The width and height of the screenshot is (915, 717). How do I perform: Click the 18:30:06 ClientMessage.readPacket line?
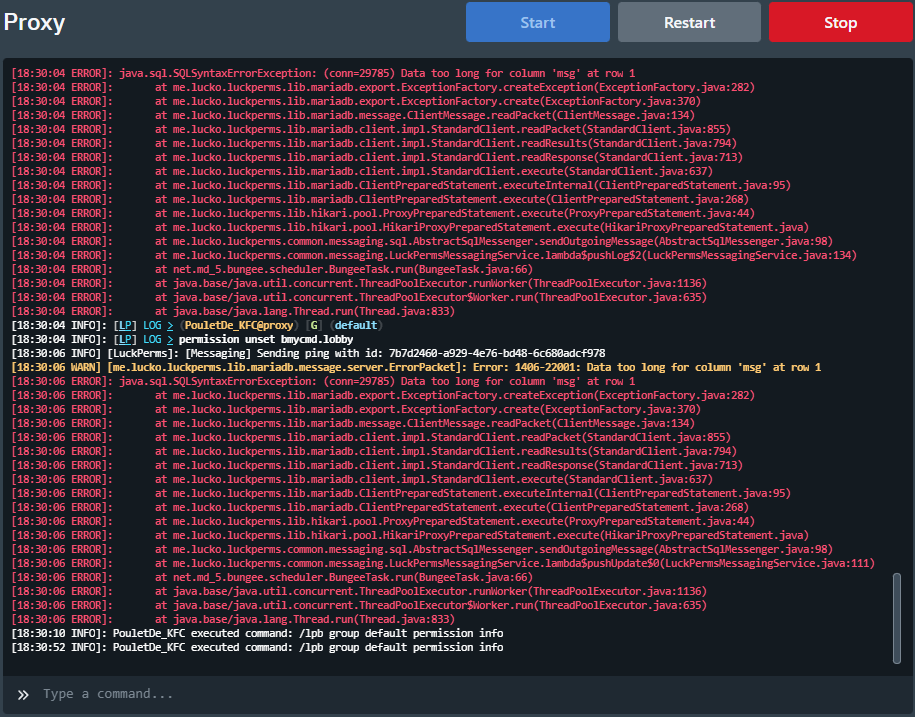pyautogui.click(x=353, y=423)
